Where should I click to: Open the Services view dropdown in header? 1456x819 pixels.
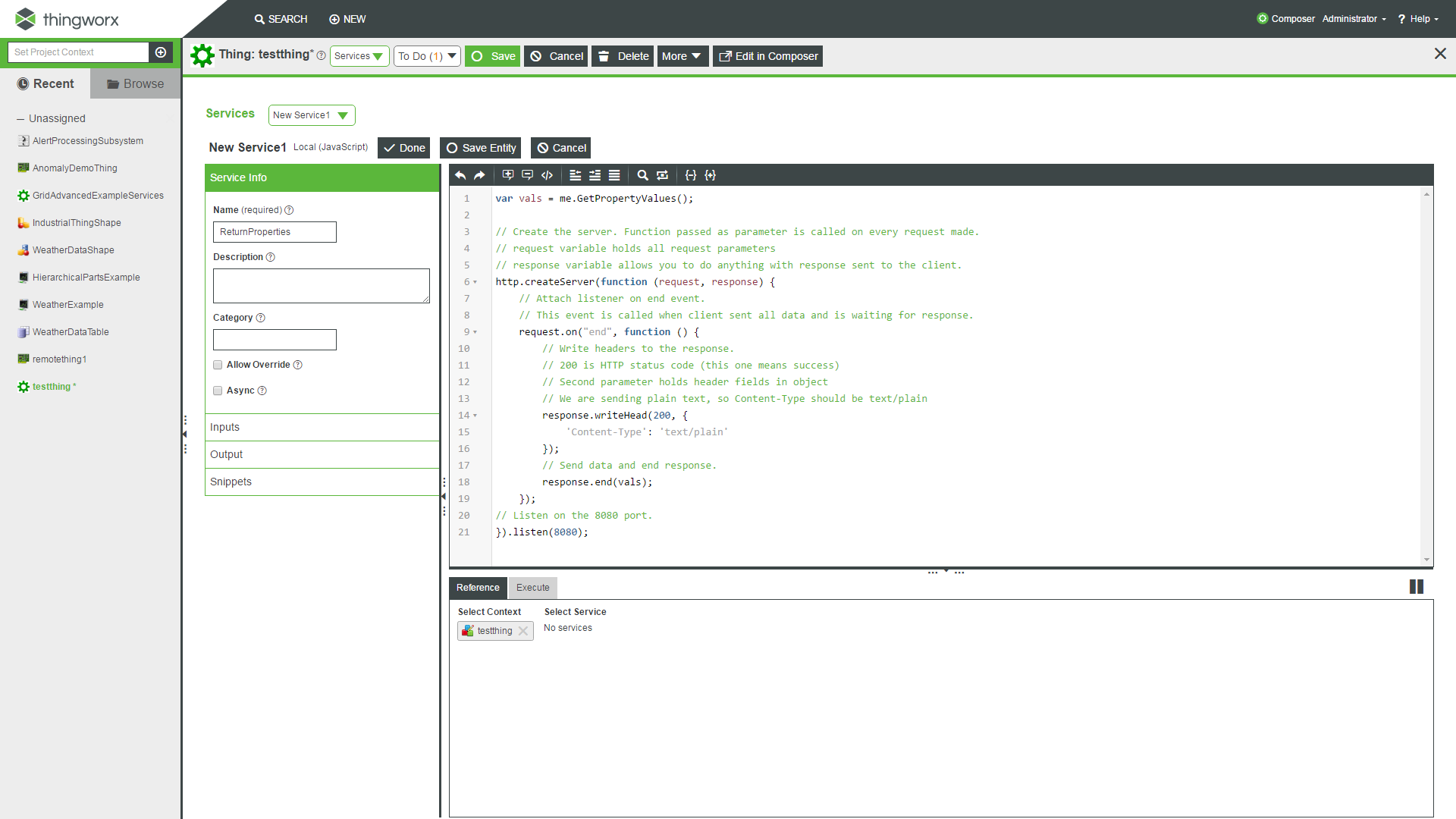click(x=359, y=56)
